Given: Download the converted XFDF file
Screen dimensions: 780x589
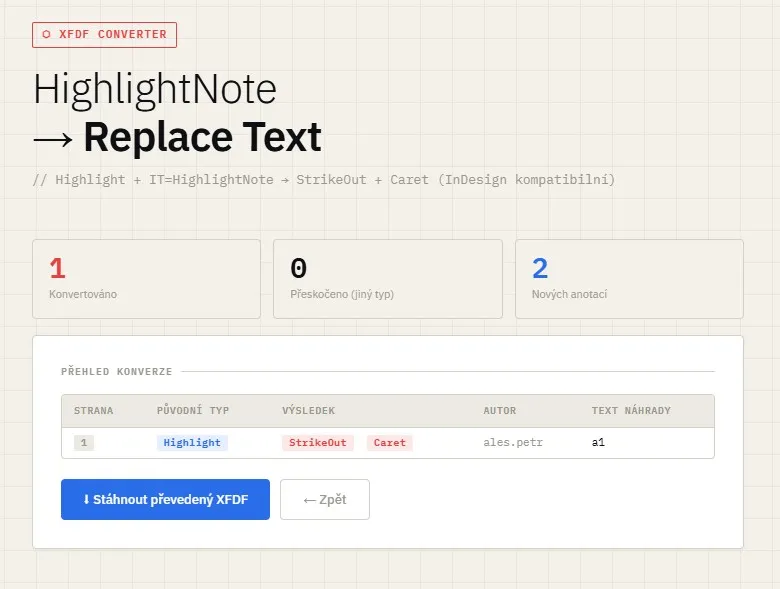Looking at the screenshot, I should (165, 499).
